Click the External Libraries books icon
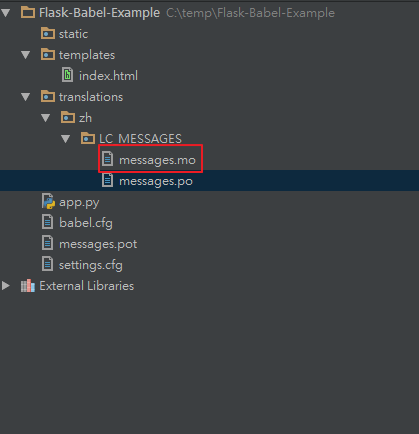419x434 pixels. (28, 286)
